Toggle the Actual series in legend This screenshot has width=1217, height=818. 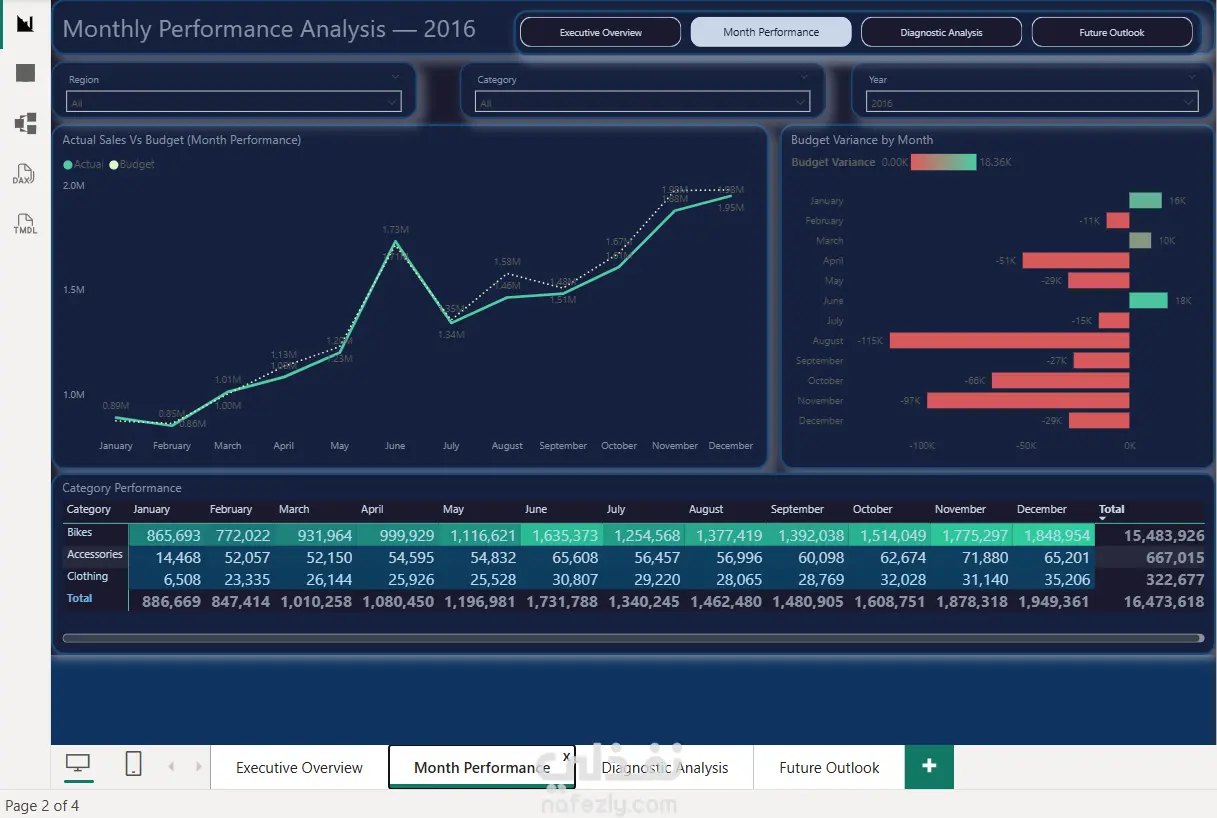[84, 164]
